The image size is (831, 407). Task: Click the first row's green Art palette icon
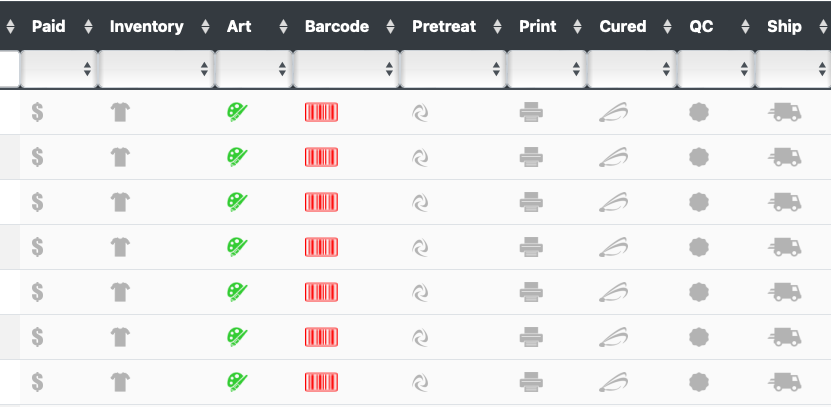[x=237, y=112]
